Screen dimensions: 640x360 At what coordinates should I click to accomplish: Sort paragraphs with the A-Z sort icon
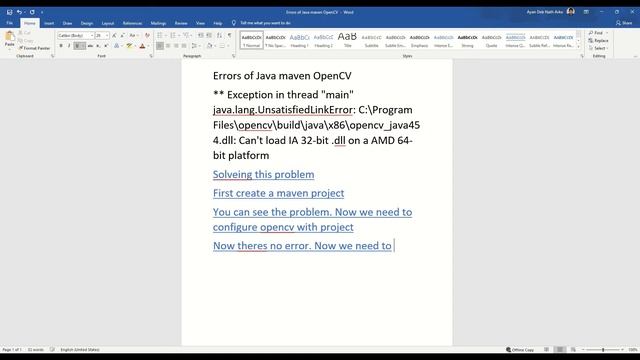click(x=220, y=36)
